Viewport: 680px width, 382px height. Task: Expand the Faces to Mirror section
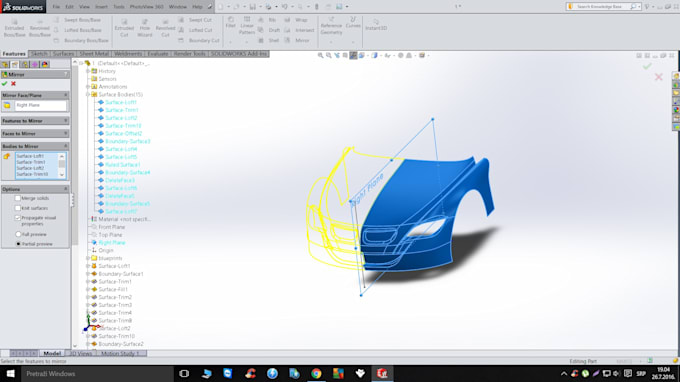tap(35, 134)
